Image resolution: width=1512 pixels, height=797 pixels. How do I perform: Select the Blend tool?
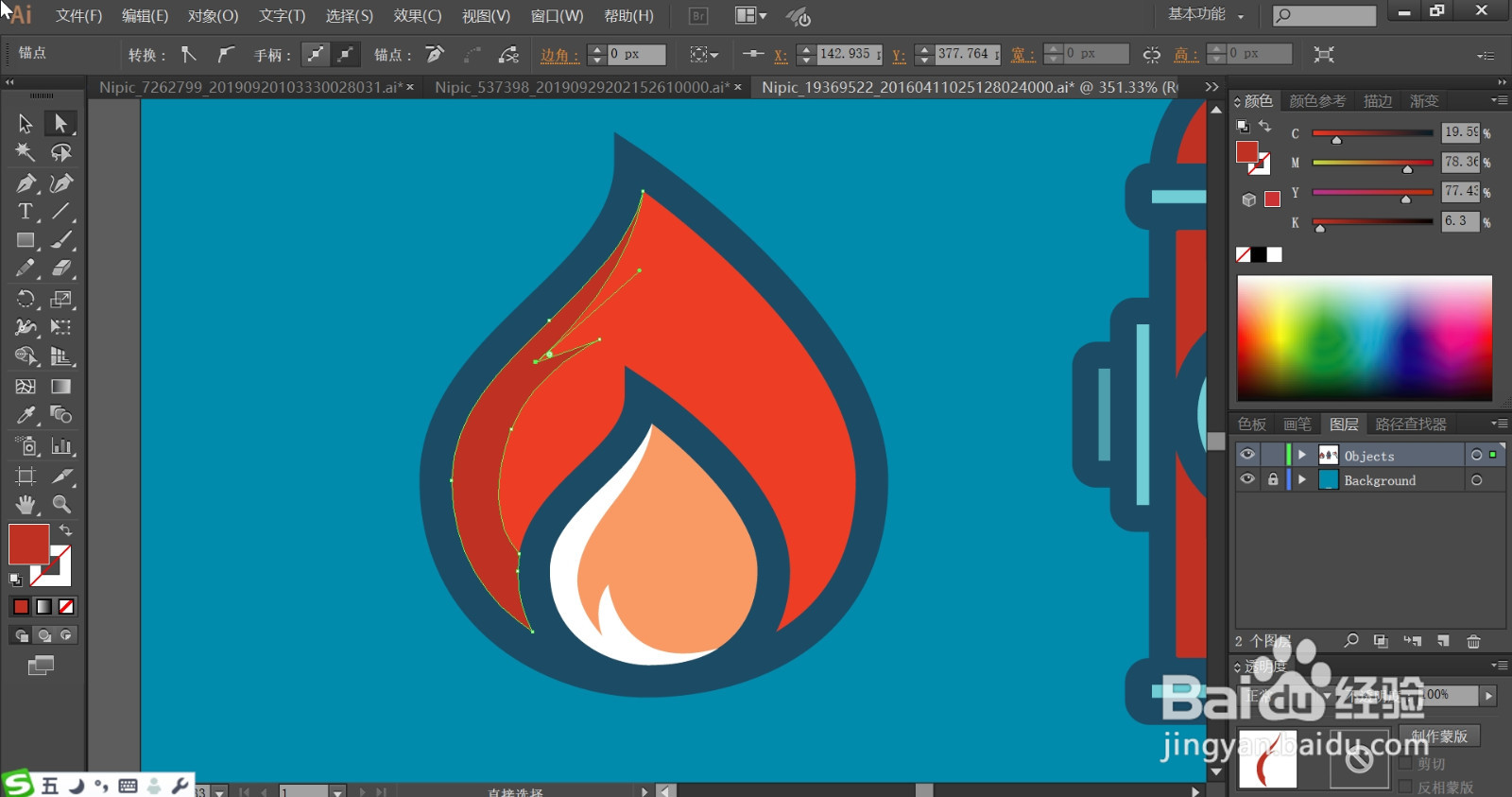pos(61,415)
